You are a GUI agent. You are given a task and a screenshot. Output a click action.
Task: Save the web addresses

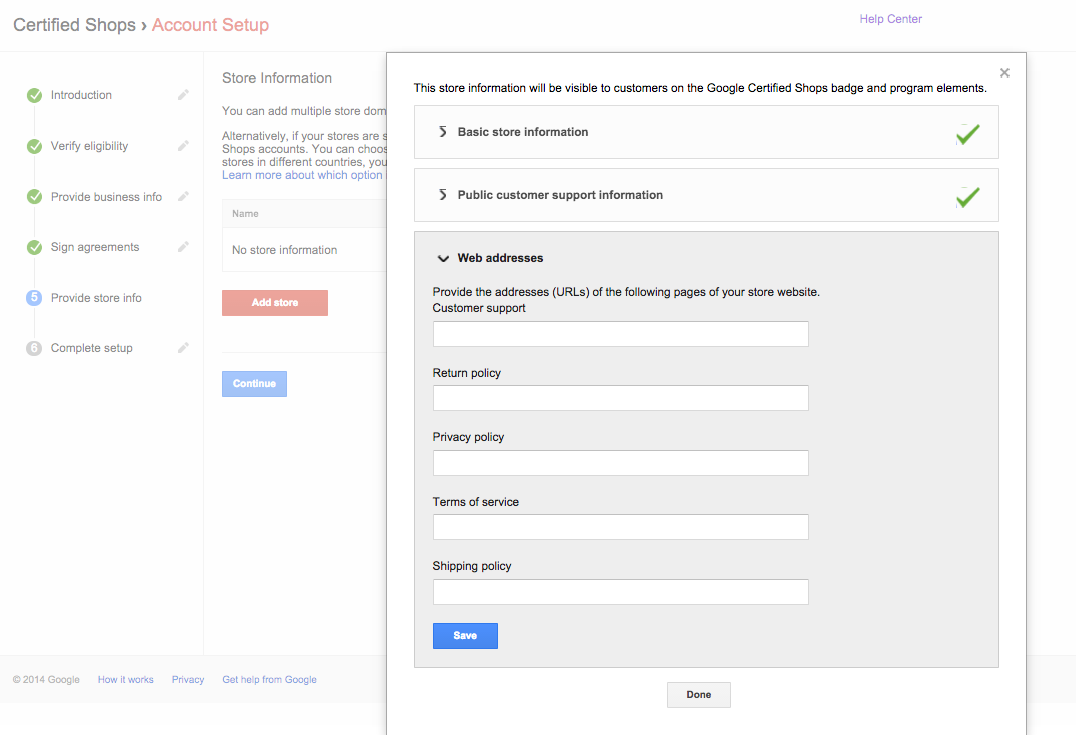465,635
